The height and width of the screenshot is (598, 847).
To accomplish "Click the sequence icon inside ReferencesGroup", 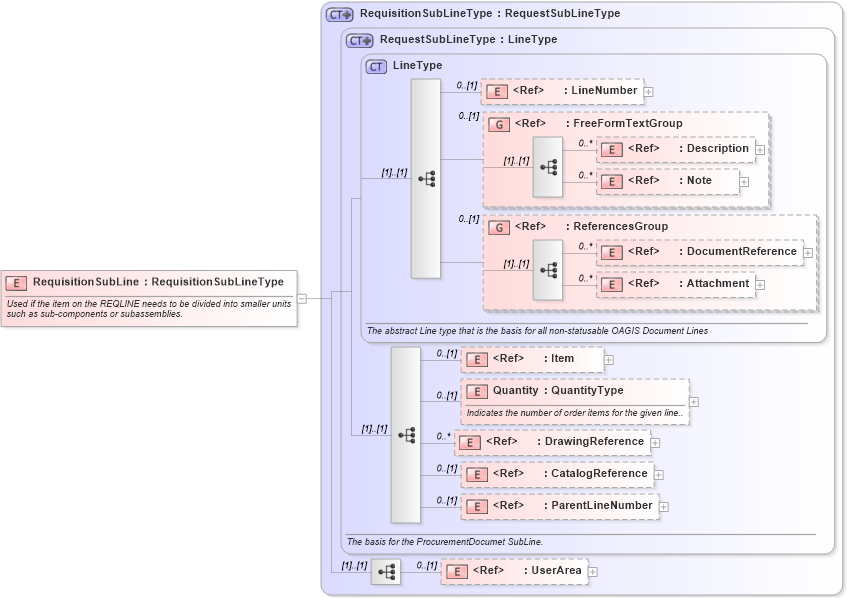I will coord(547,268).
